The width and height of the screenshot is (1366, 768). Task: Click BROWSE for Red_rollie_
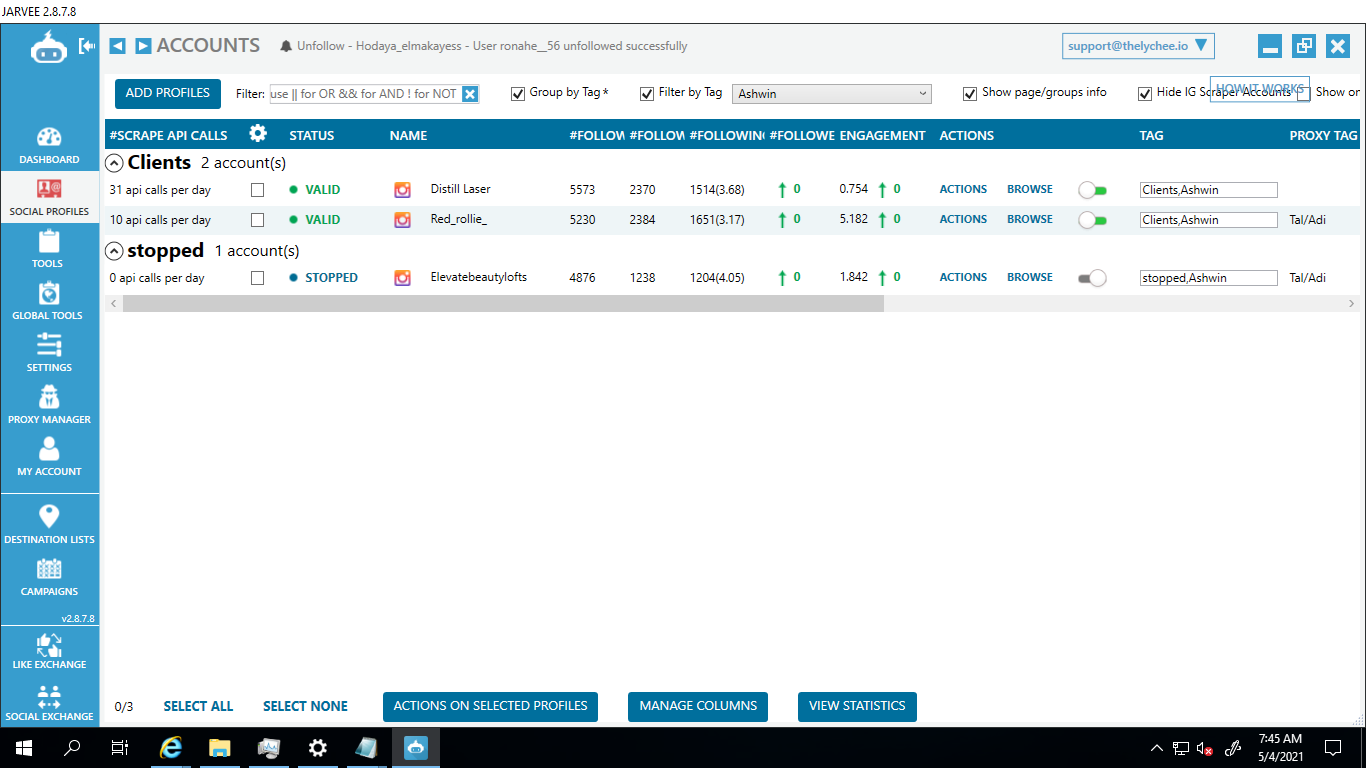tap(1030, 219)
